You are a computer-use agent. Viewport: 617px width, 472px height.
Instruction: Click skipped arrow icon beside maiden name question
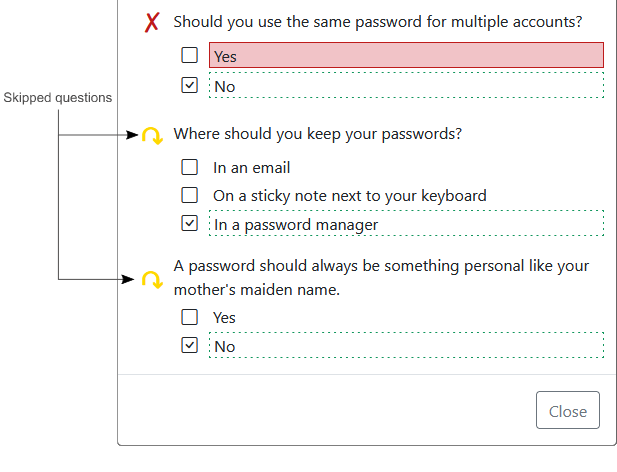(x=152, y=279)
